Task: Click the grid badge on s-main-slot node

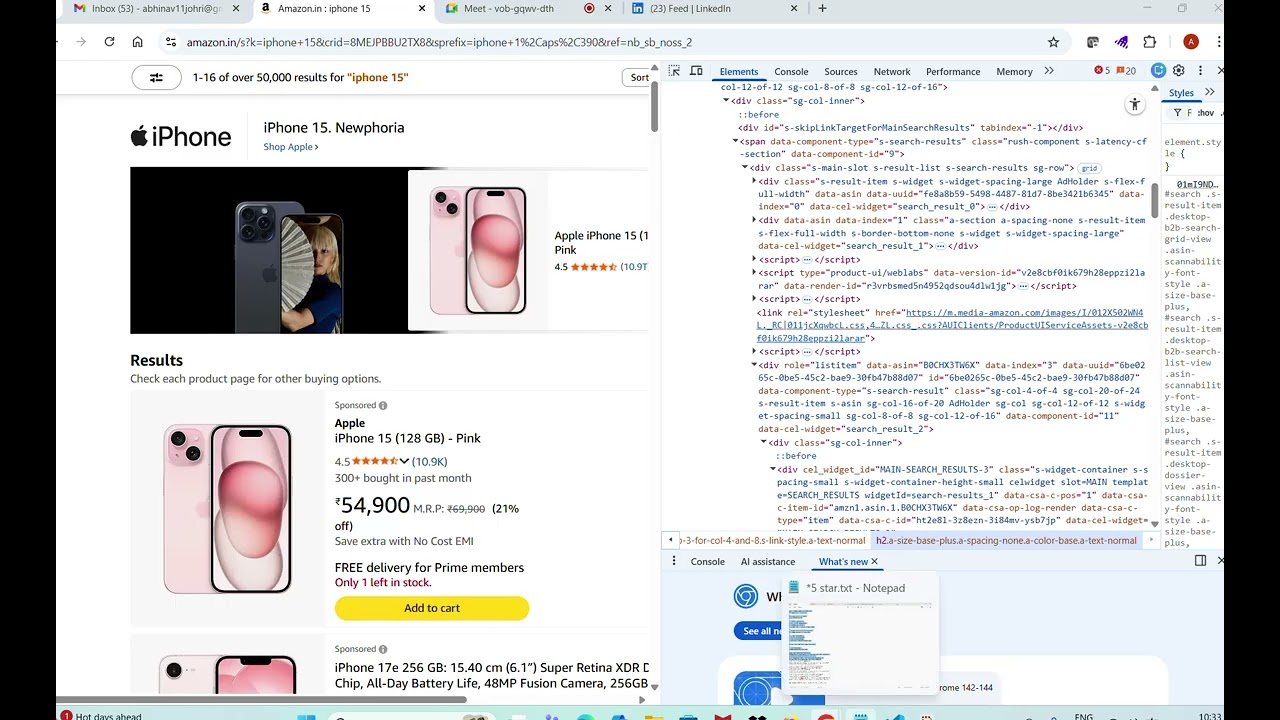Action: coord(1089,169)
